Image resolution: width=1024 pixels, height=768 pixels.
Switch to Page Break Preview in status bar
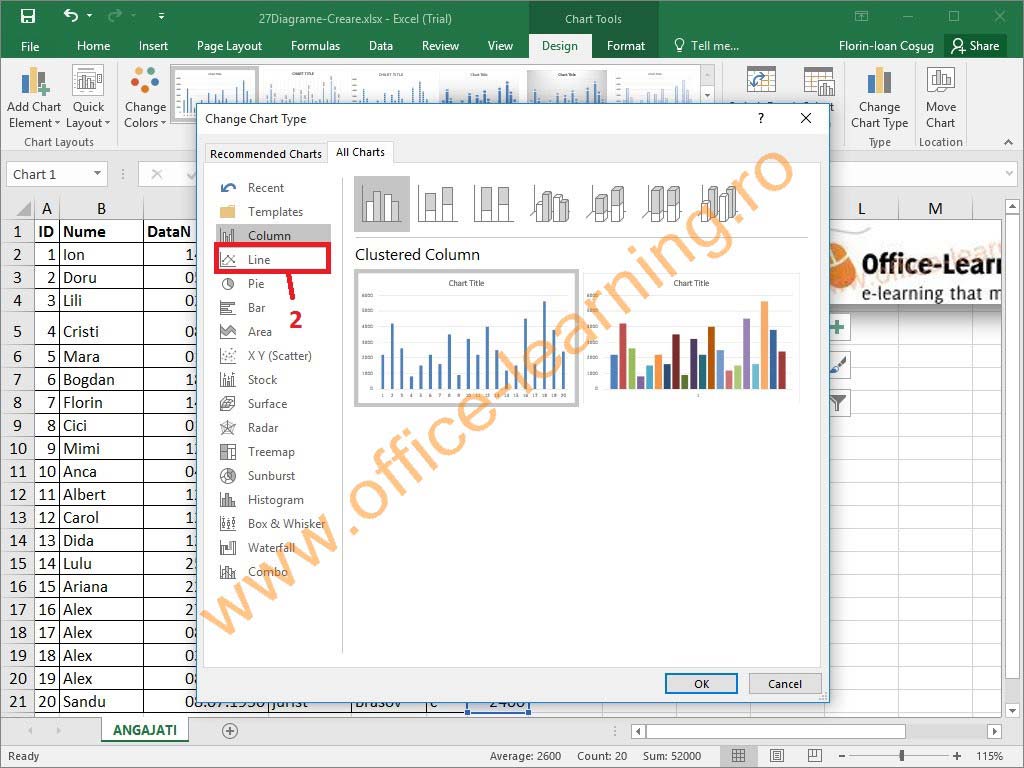[814, 756]
